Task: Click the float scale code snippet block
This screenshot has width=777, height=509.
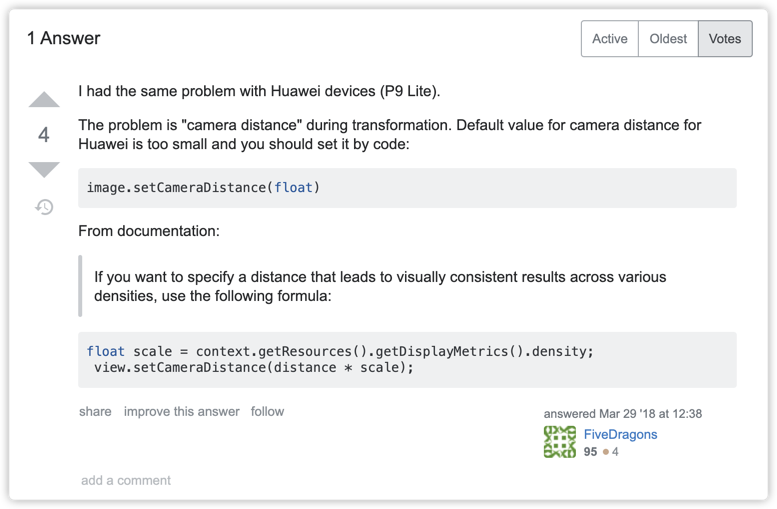Action: tap(407, 359)
